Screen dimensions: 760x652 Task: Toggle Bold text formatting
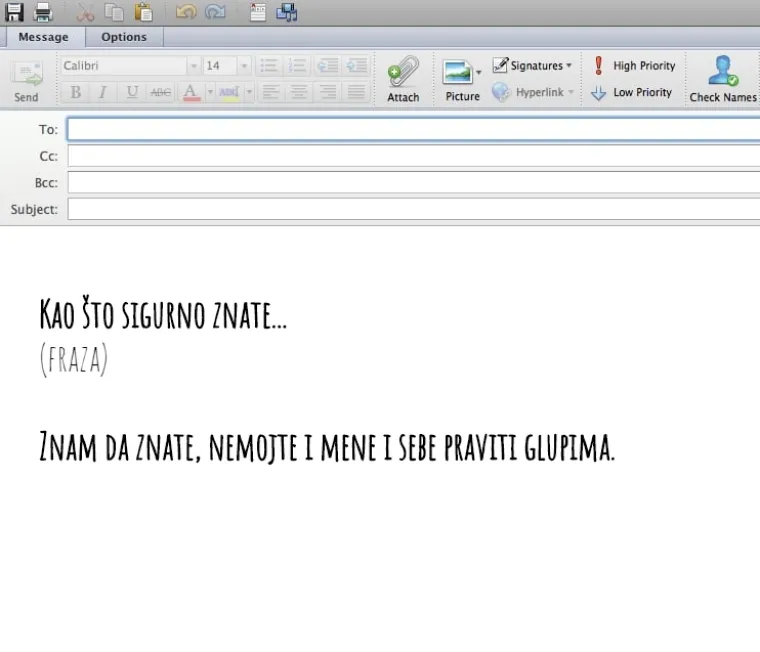tap(76, 92)
